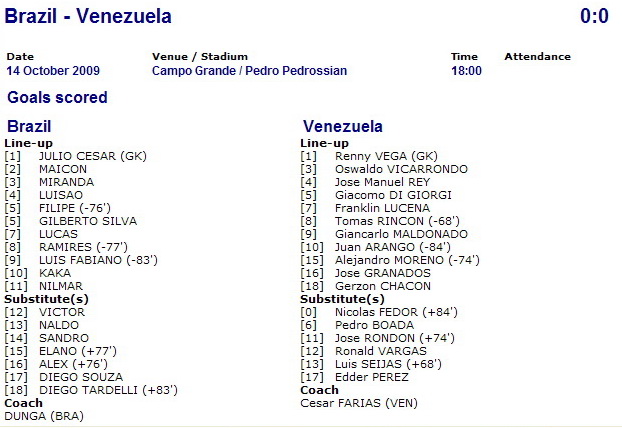Click substitute DIEGO TARDELLI (+83')
The height and width of the screenshot is (428, 622).
coord(108,390)
